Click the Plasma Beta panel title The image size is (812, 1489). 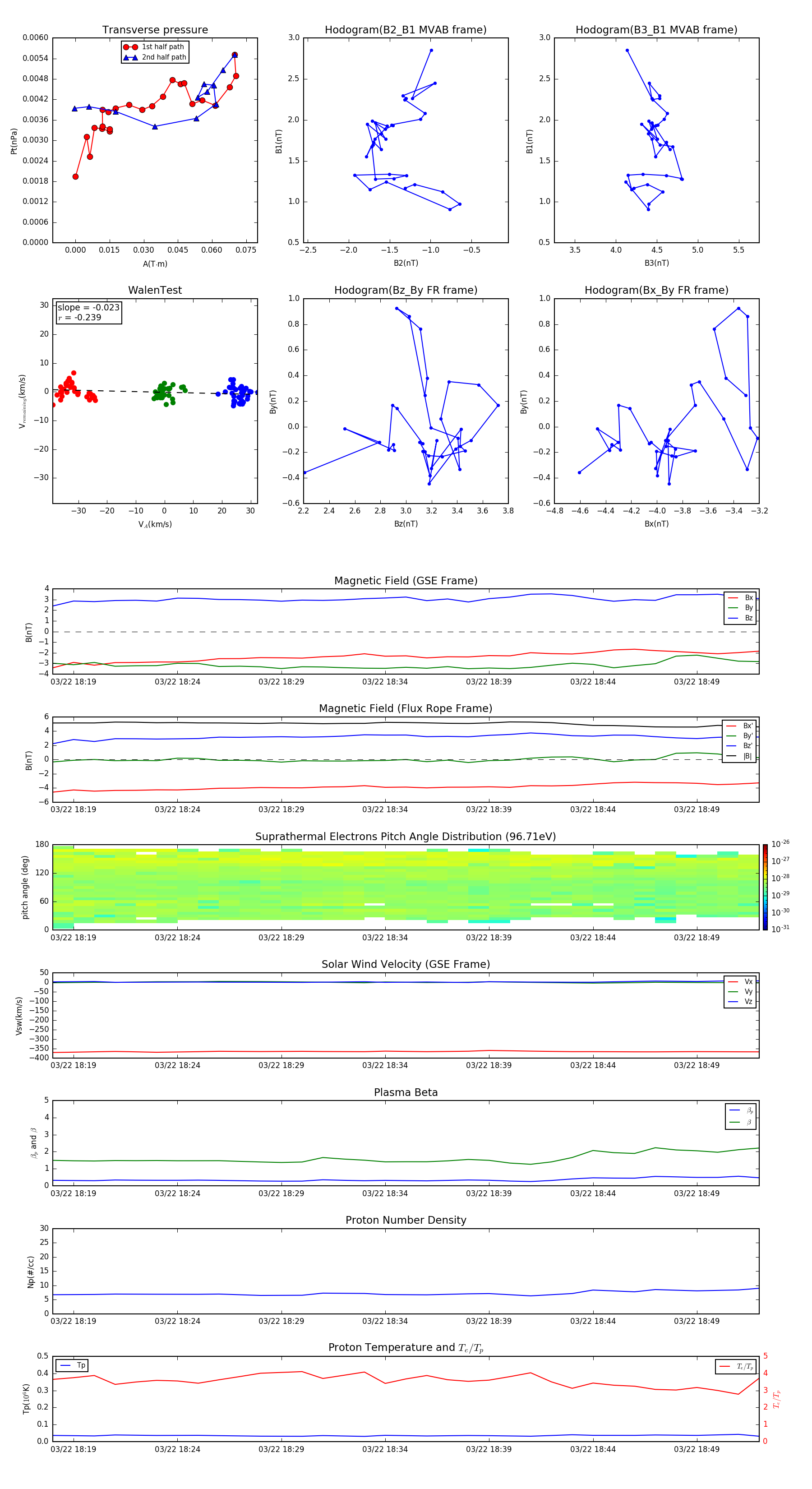(406, 1093)
